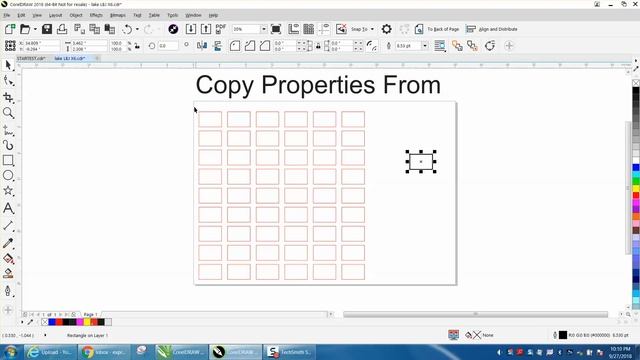Expand the Undo history arrow
This screenshot has width=640, height=360.
(x=137, y=29)
